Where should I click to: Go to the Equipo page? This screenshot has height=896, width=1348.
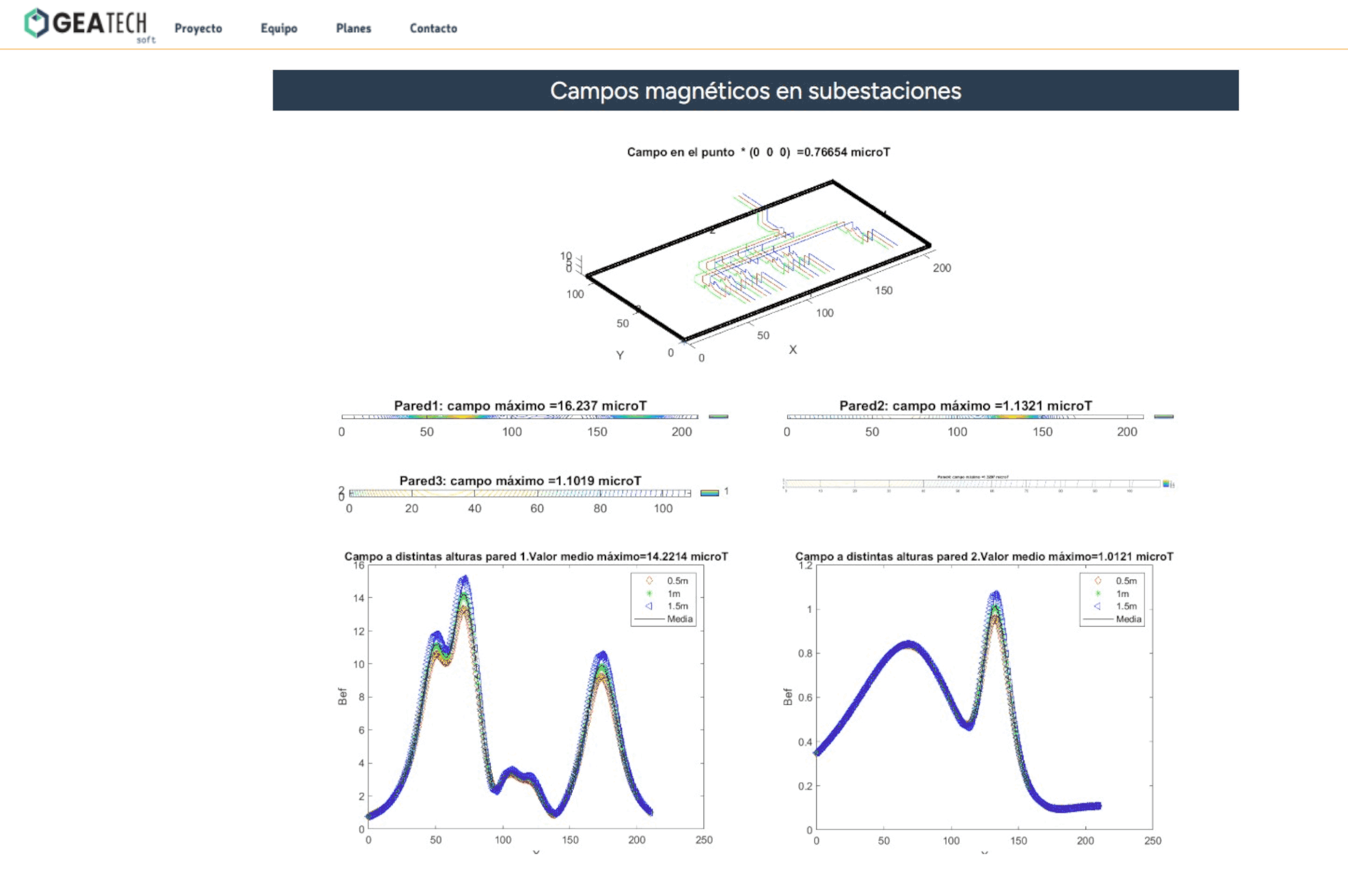[x=279, y=29]
